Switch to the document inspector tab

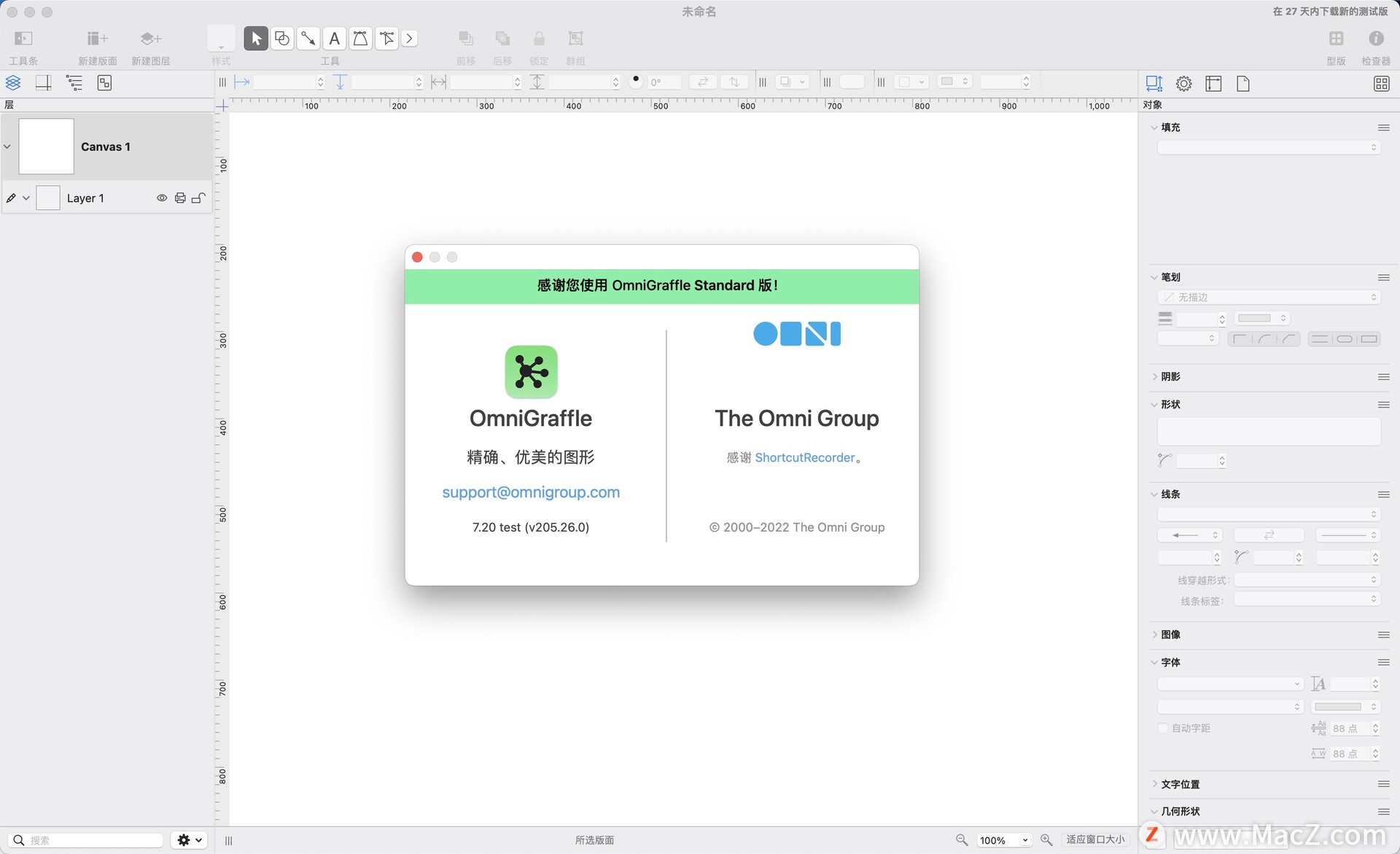click(x=1243, y=84)
